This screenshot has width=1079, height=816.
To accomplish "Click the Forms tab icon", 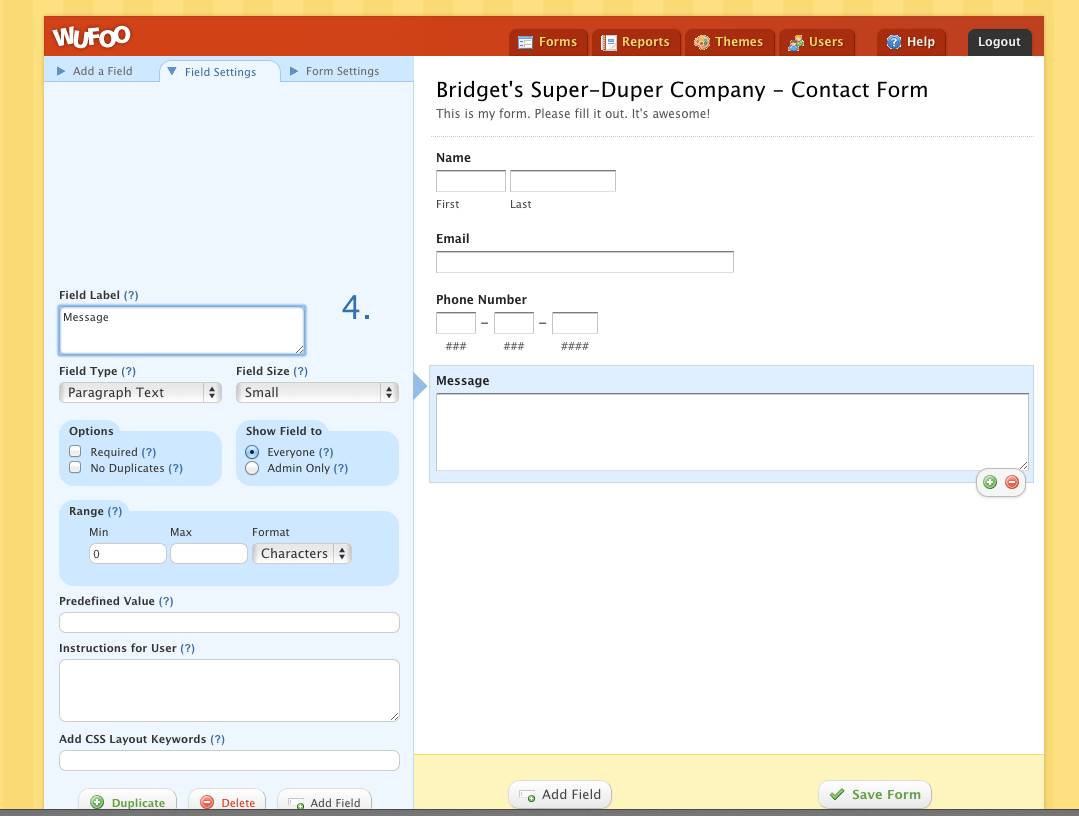I will pyautogui.click(x=525, y=43).
